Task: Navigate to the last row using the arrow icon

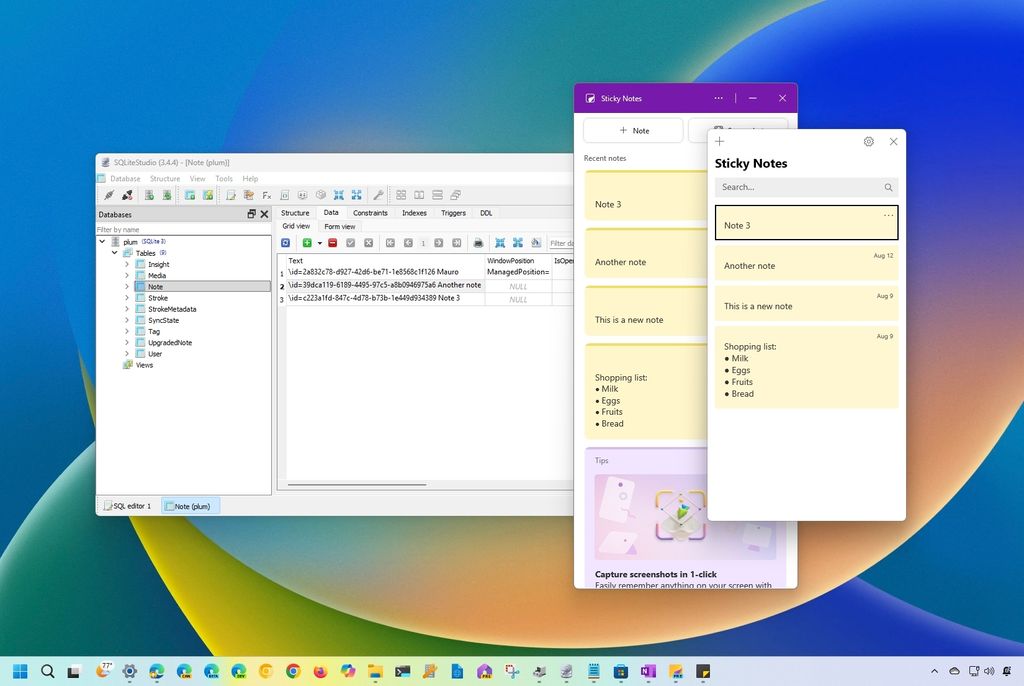Action: [455, 242]
